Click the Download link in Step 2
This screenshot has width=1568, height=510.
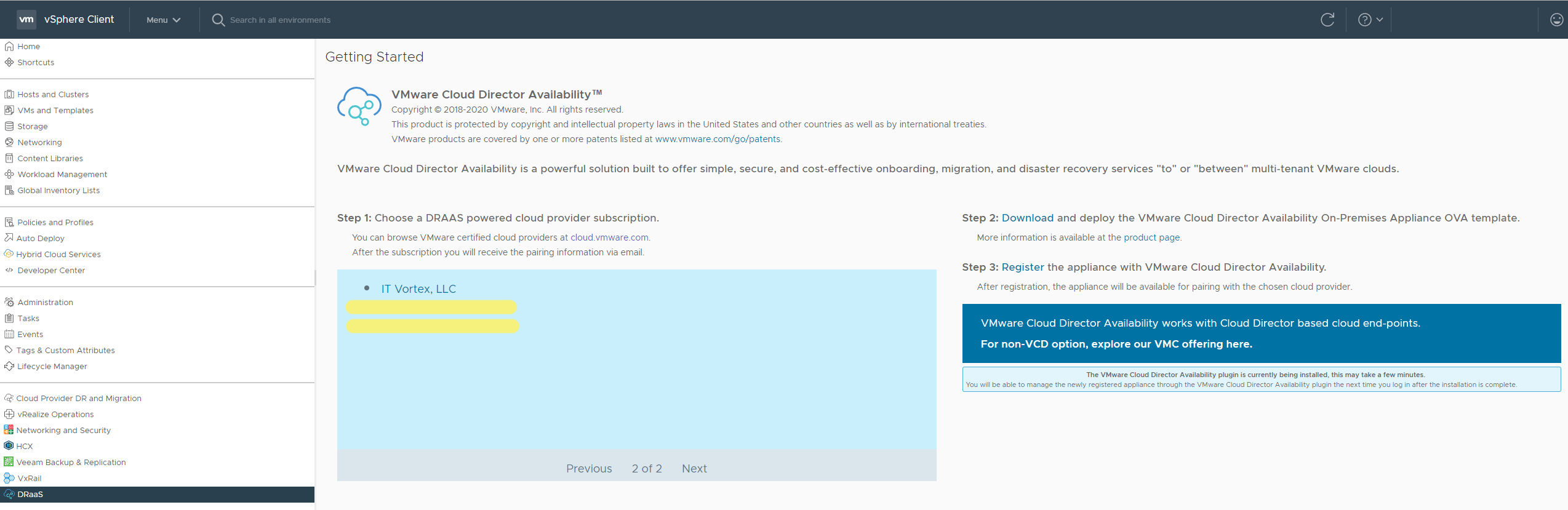[1027, 218]
